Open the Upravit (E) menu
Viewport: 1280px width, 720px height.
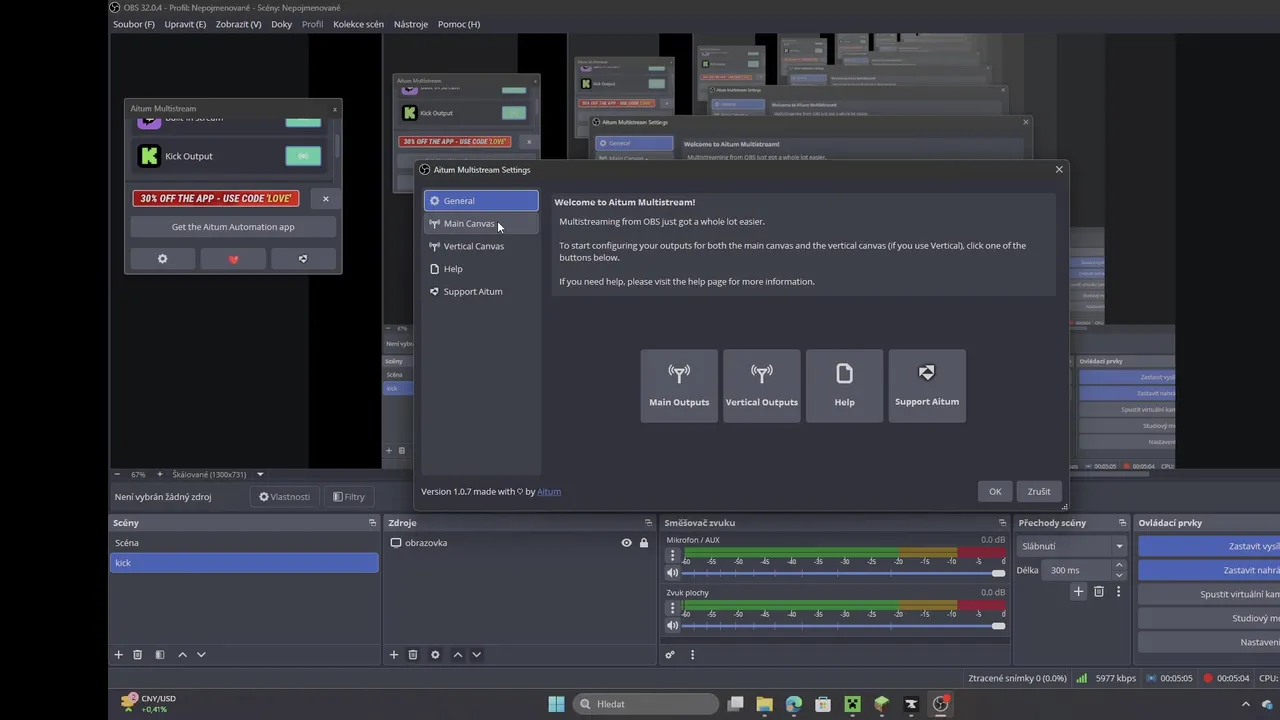(185, 24)
